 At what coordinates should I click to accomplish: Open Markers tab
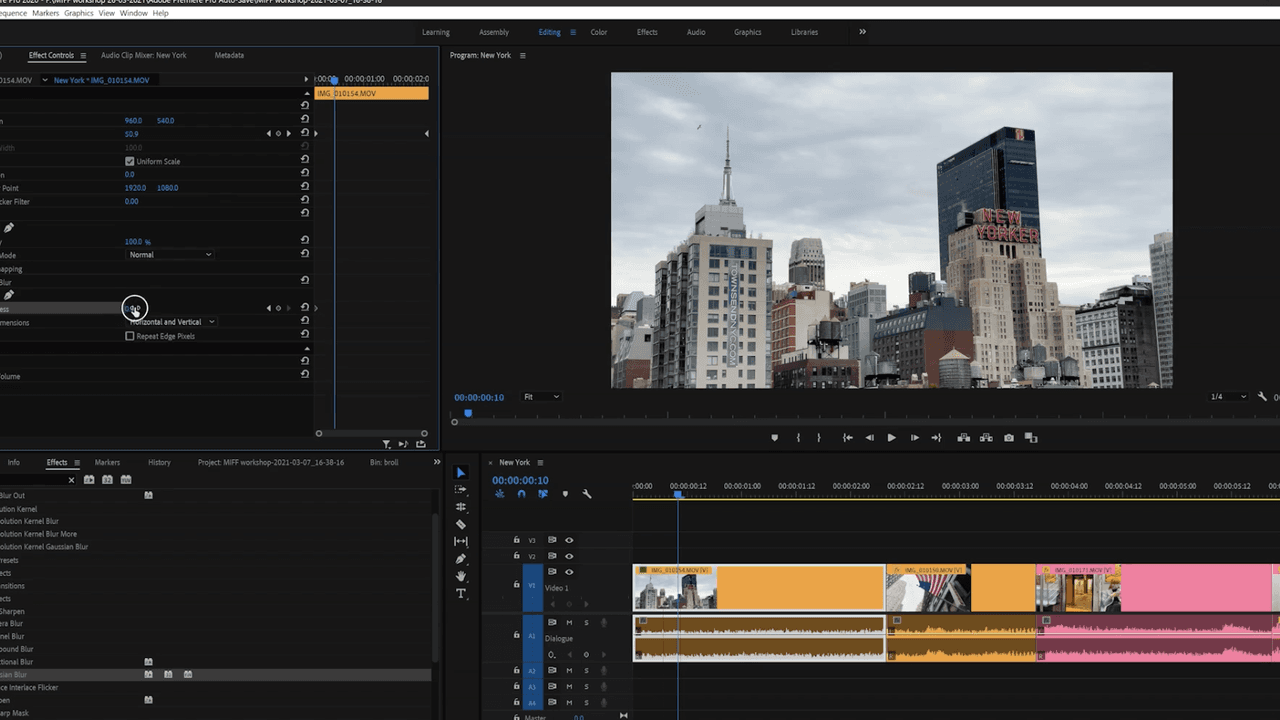[x=107, y=462]
